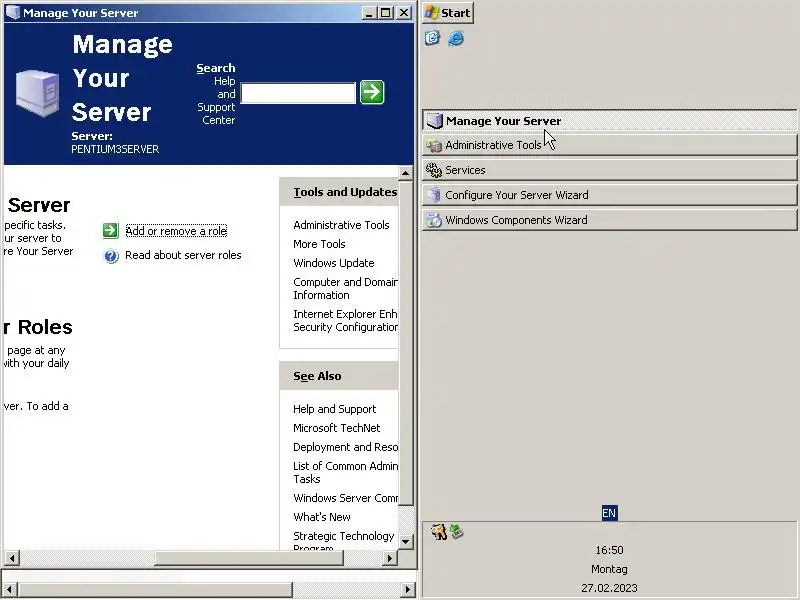
Task: Click the date 27.02.2023 in tray
Action: click(609, 588)
